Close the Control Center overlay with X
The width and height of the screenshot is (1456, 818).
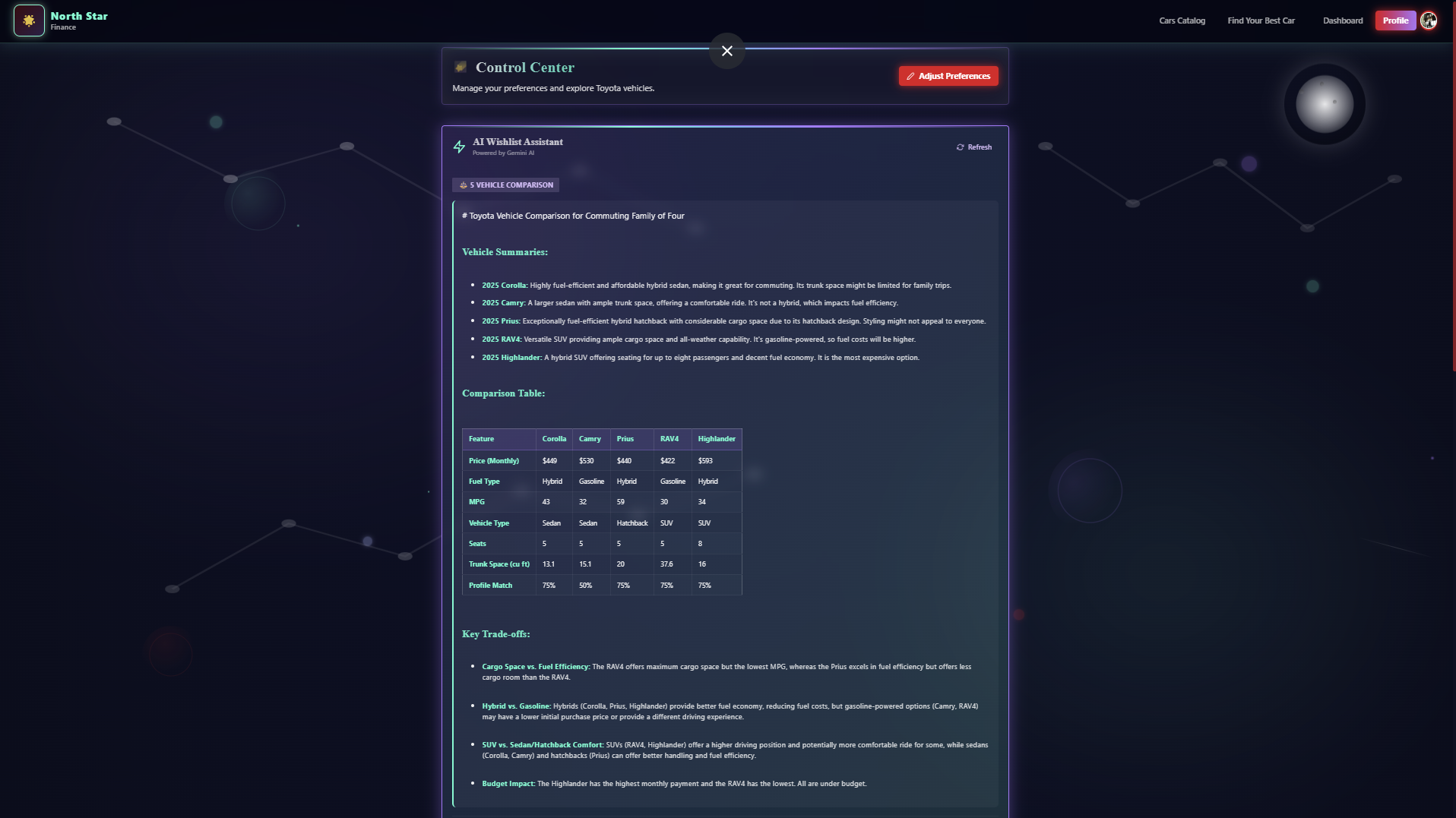pos(727,51)
